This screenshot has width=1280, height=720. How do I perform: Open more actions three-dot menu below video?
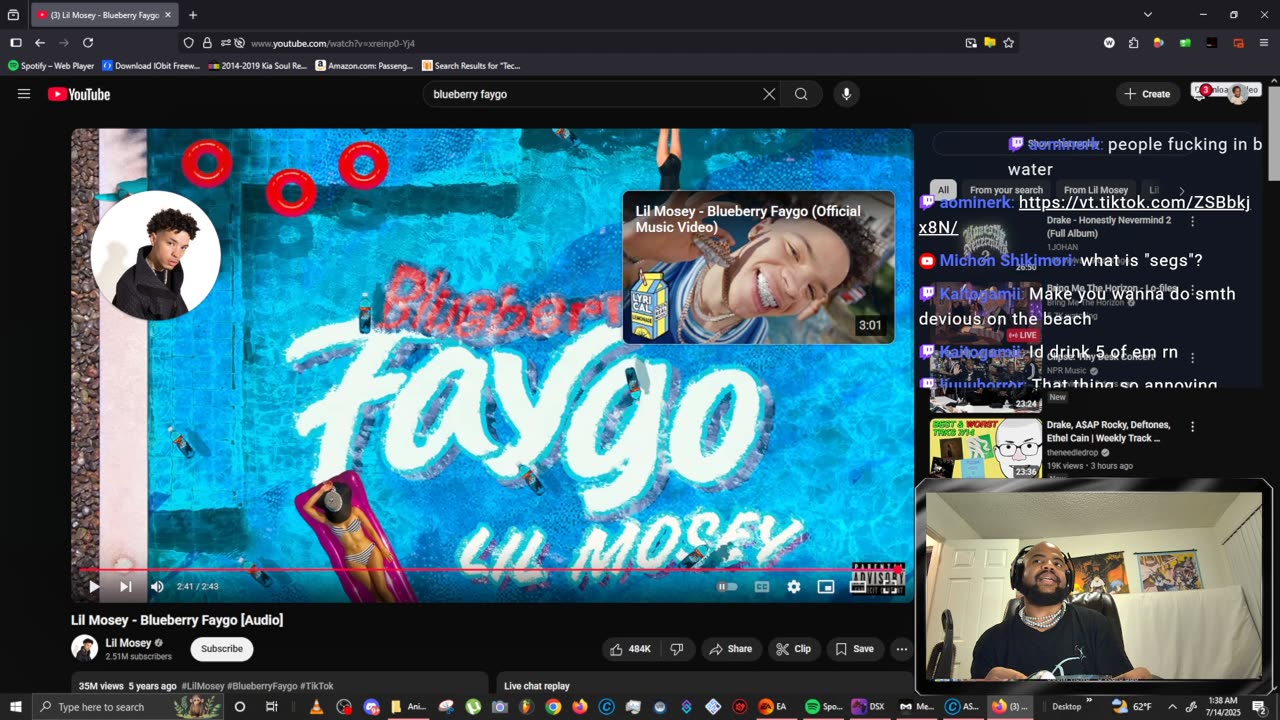[x=901, y=649]
